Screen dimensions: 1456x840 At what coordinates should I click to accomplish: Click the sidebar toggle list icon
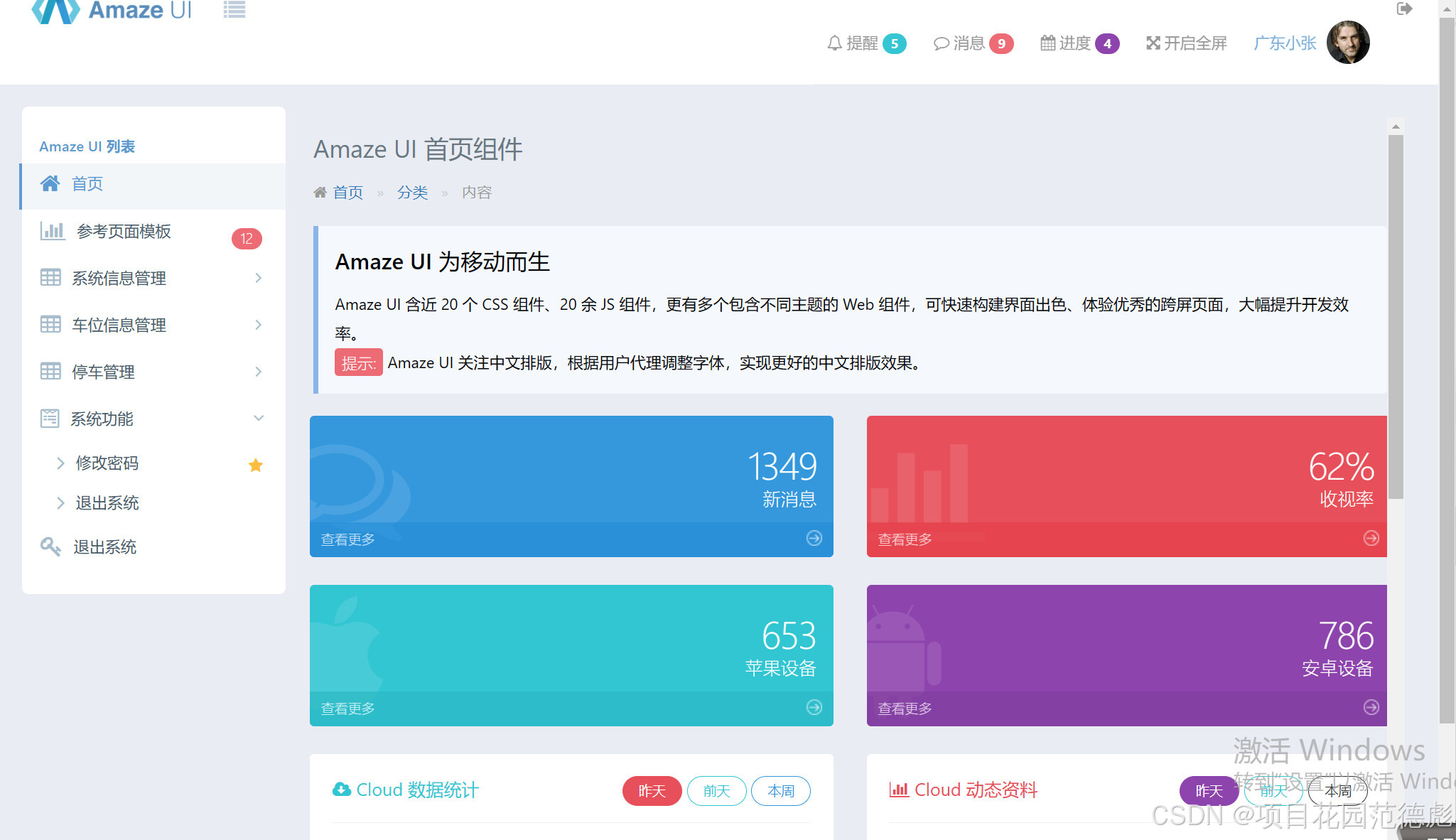click(x=234, y=10)
